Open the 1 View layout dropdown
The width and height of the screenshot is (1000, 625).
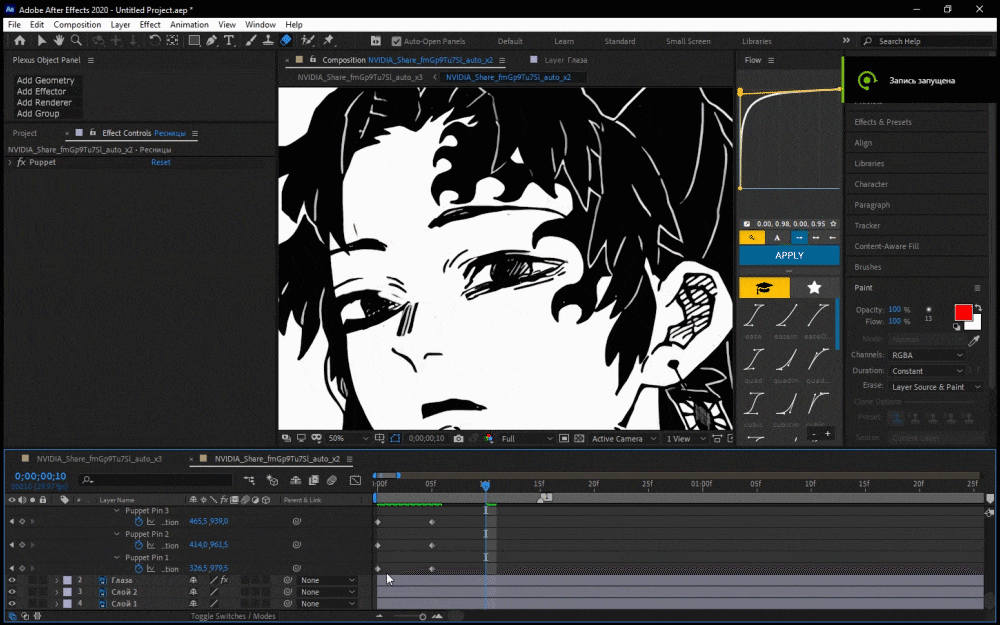686,439
